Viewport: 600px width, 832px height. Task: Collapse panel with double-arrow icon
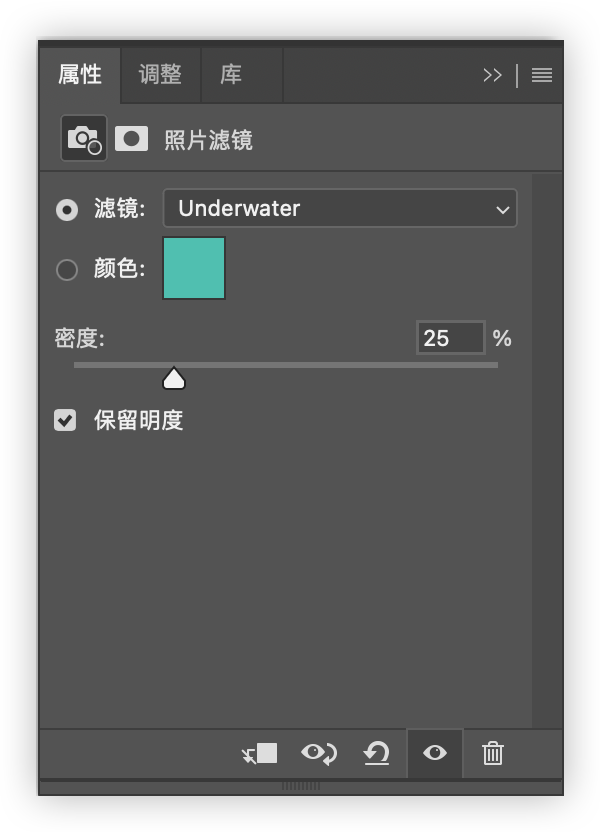pos(492,75)
